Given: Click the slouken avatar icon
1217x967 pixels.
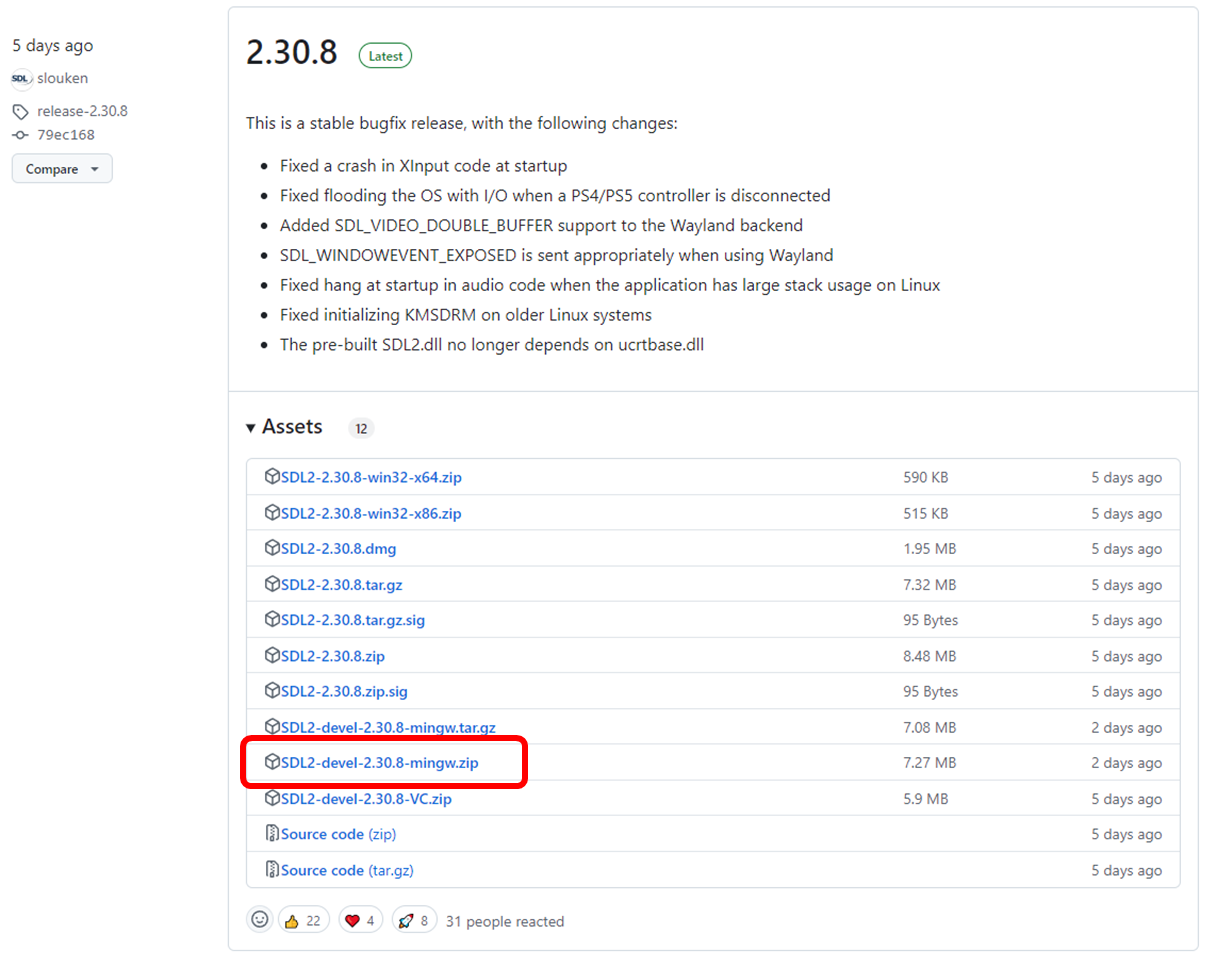Looking at the screenshot, I should 22,78.
